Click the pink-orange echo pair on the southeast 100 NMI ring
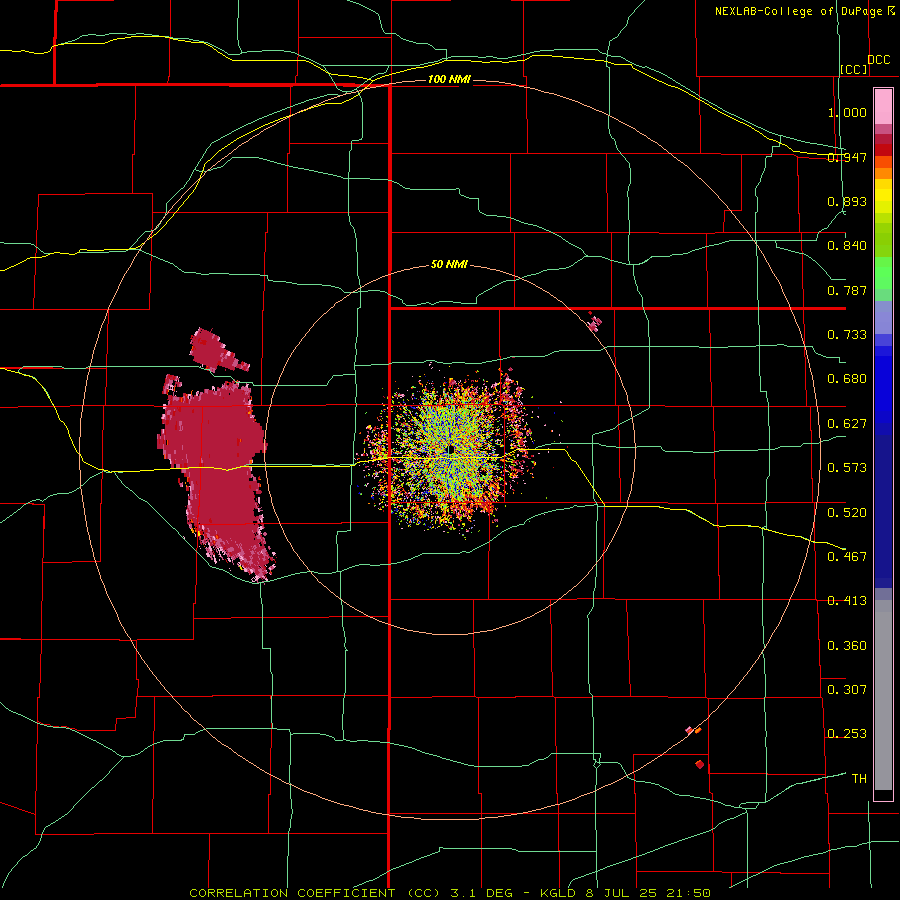This screenshot has width=900, height=900. click(x=693, y=730)
